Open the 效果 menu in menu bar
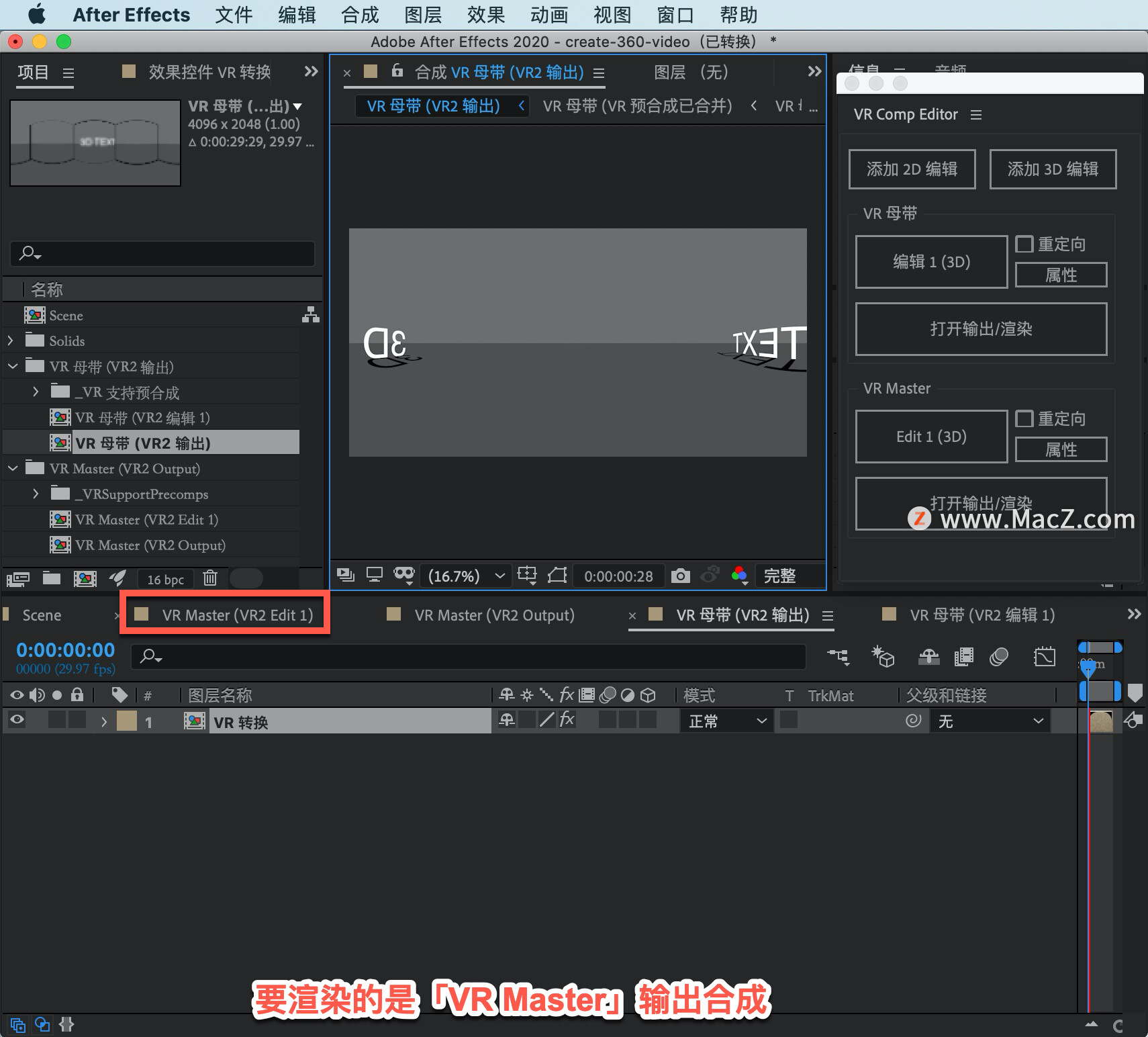 (x=486, y=15)
